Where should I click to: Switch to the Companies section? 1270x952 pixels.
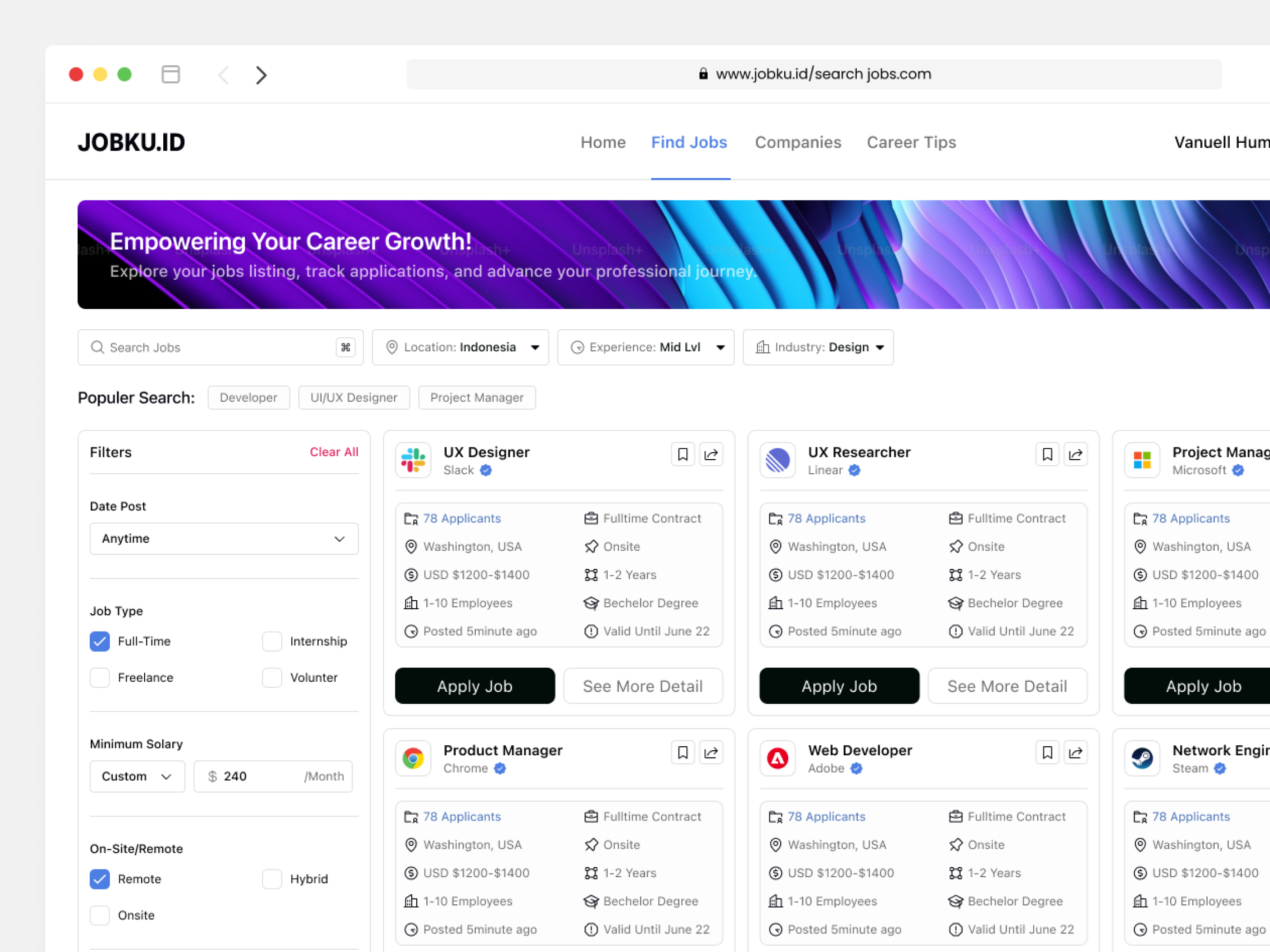pyautogui.click(x=798, y=142)
